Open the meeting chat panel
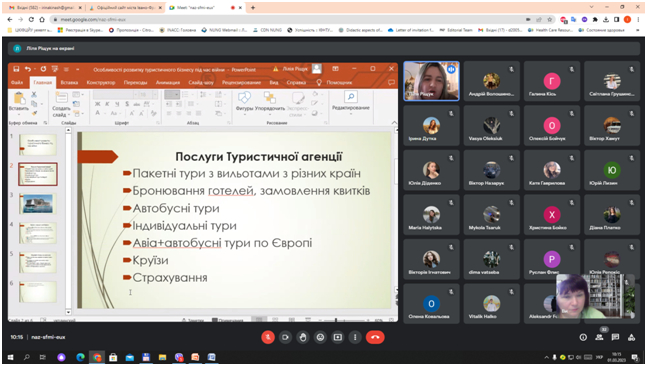The image size is (647, 366). click(615, 337)
